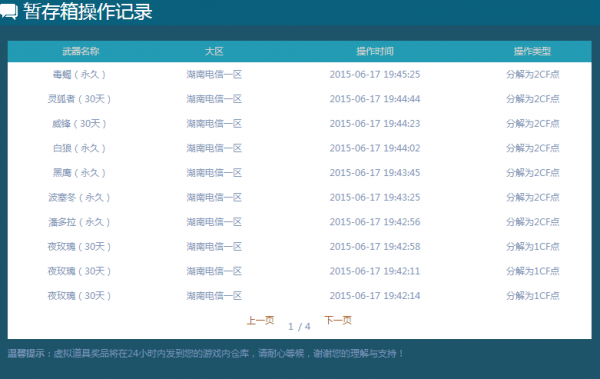Select the 武器名称 column header
This screenshot has height=379, width=600.
click(81, 51)
